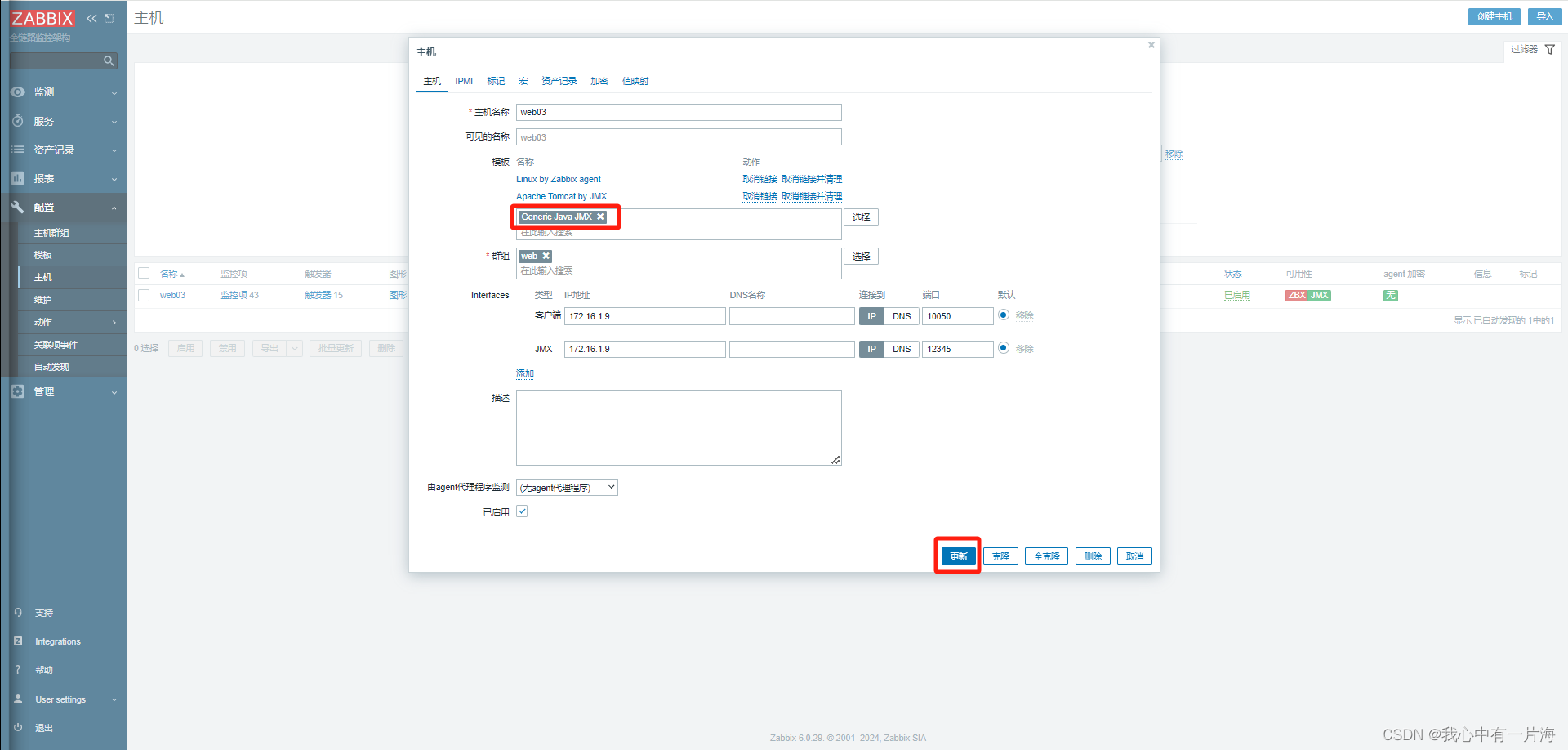The image size is (1568, 750).
Task: Click the 创建主机 button
Action: [1494, 16]
